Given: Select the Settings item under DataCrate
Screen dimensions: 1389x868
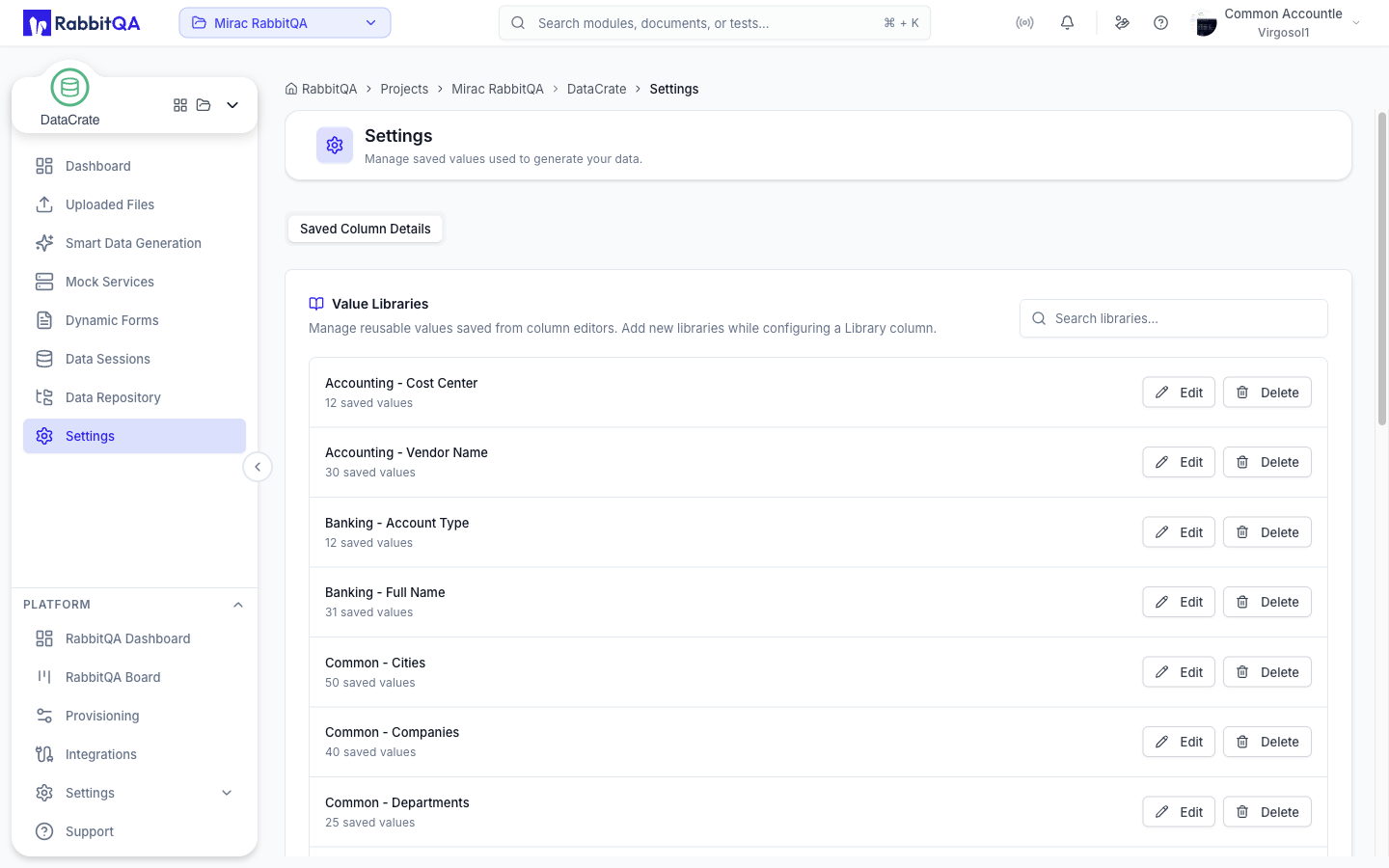Looking at the screenshot, I should (x=134, y=436).
